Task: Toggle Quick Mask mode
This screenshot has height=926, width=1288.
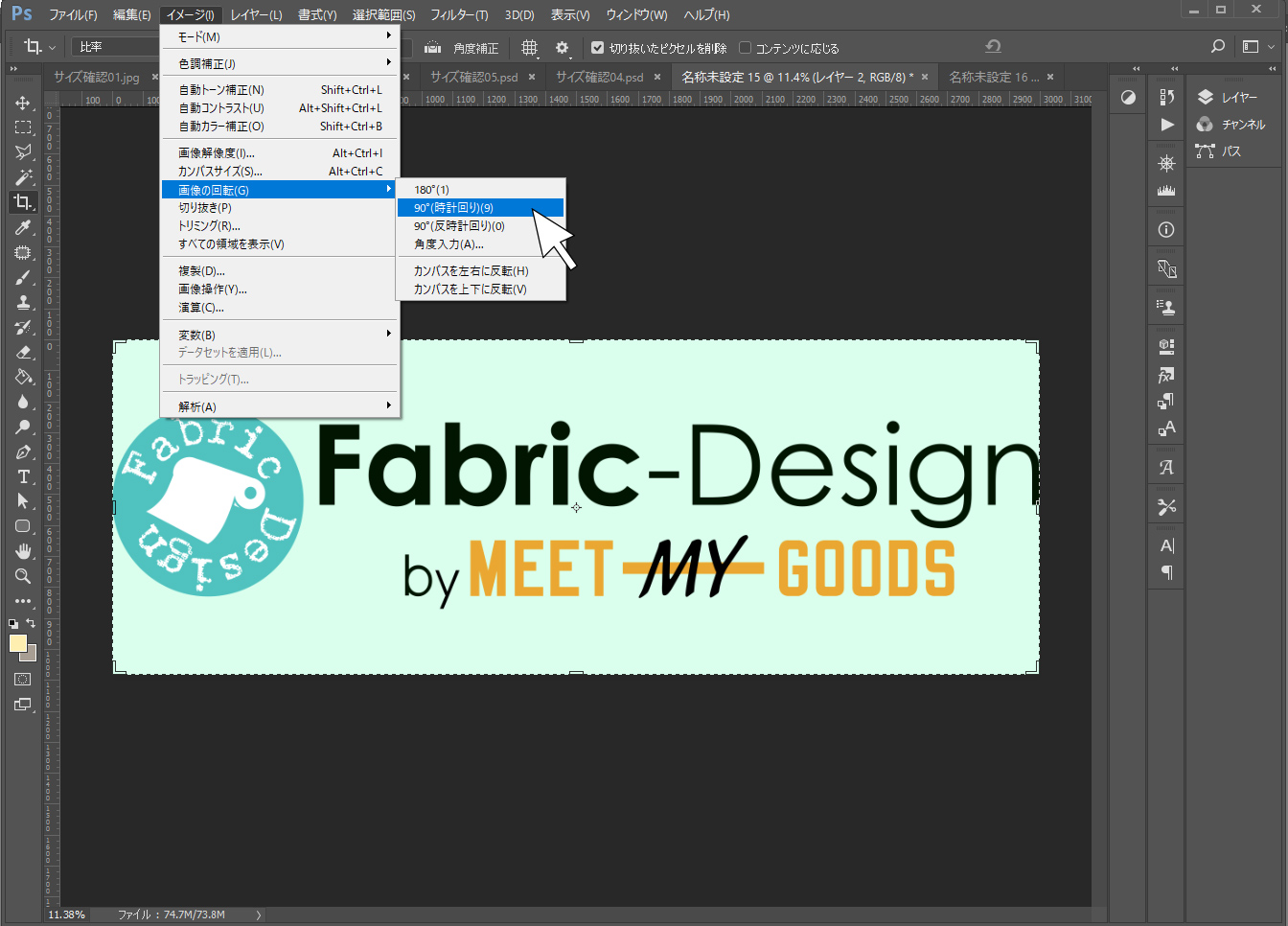Action: [23, 679]
